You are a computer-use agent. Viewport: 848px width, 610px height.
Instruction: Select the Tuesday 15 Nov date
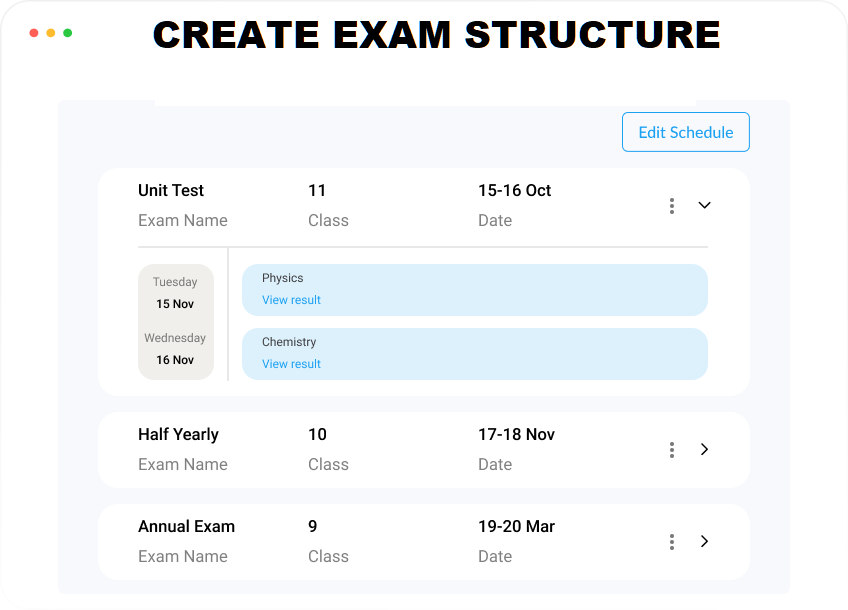pyautogui.click(x=175, y=293)
